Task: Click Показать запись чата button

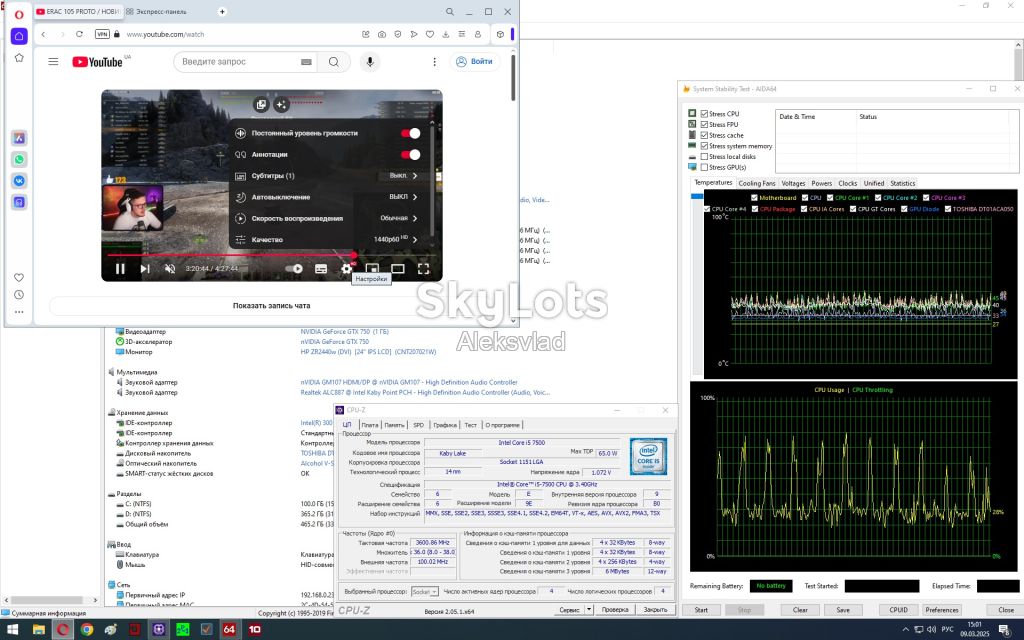Action: 272,306
